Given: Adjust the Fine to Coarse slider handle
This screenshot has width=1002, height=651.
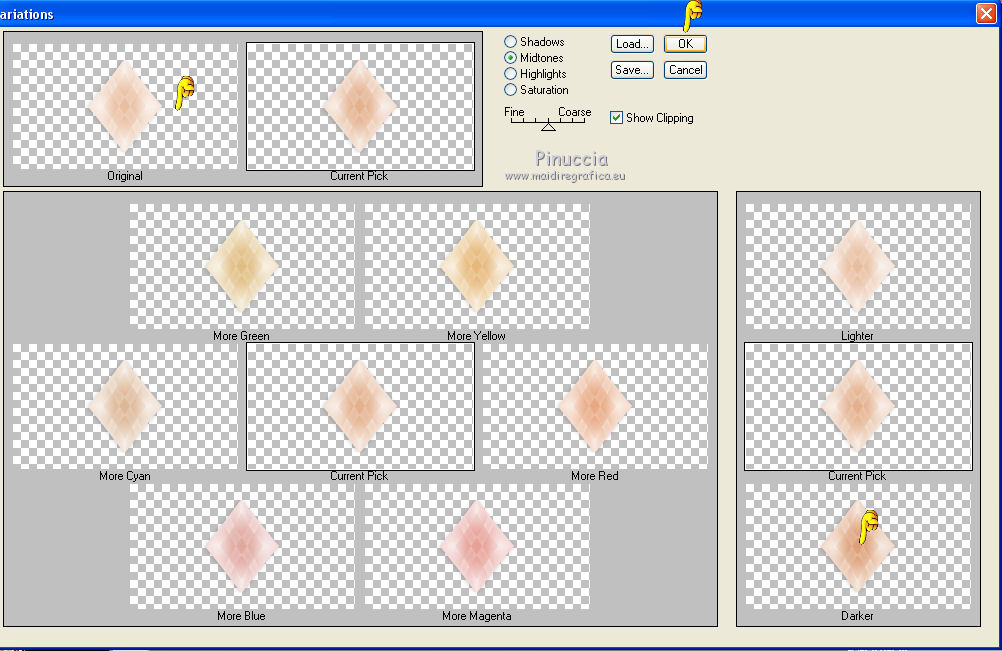Looking at the screenshot, I should (x=548, y=126).
